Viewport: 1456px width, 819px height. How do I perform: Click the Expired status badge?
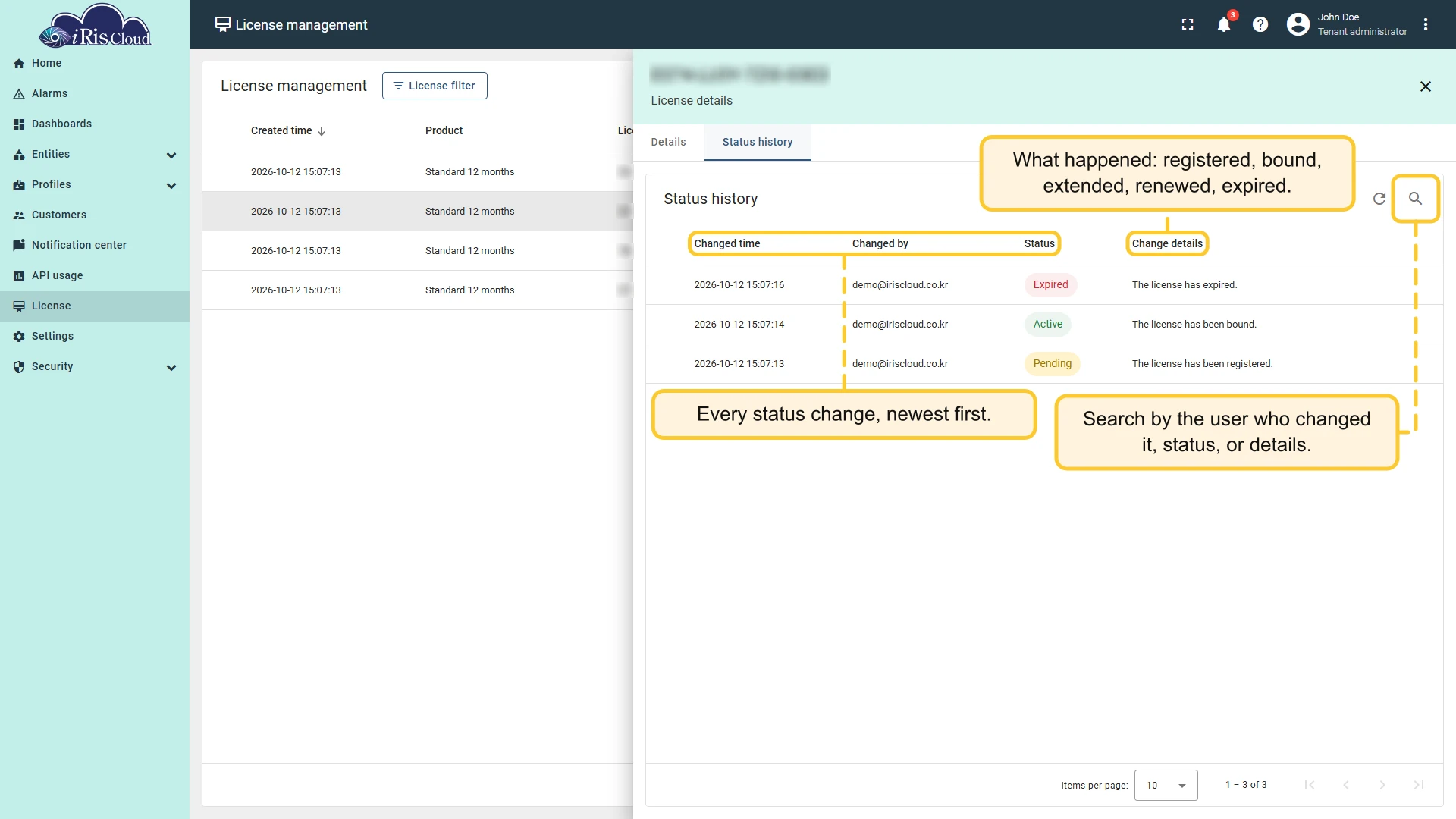1050,284
